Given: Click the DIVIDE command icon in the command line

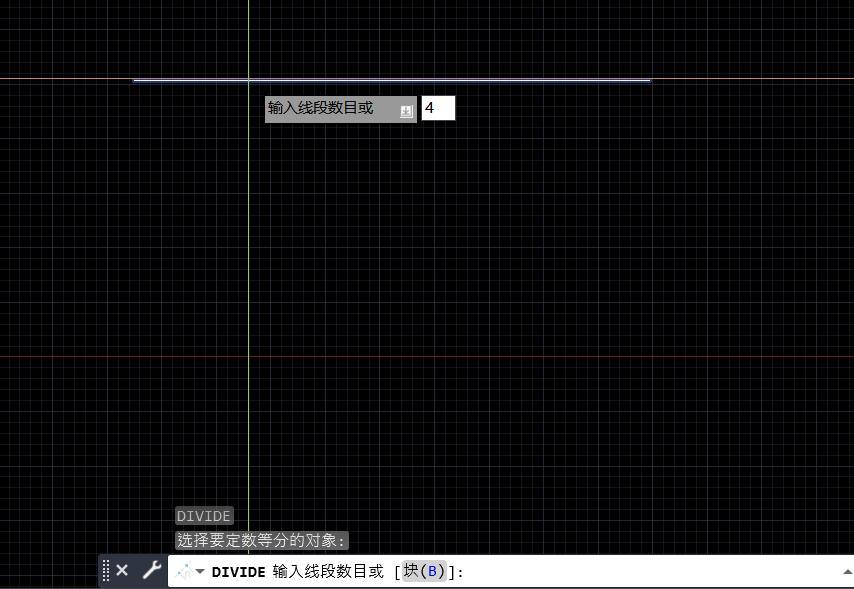Looking at the screenshot, I should coord(184,572).
